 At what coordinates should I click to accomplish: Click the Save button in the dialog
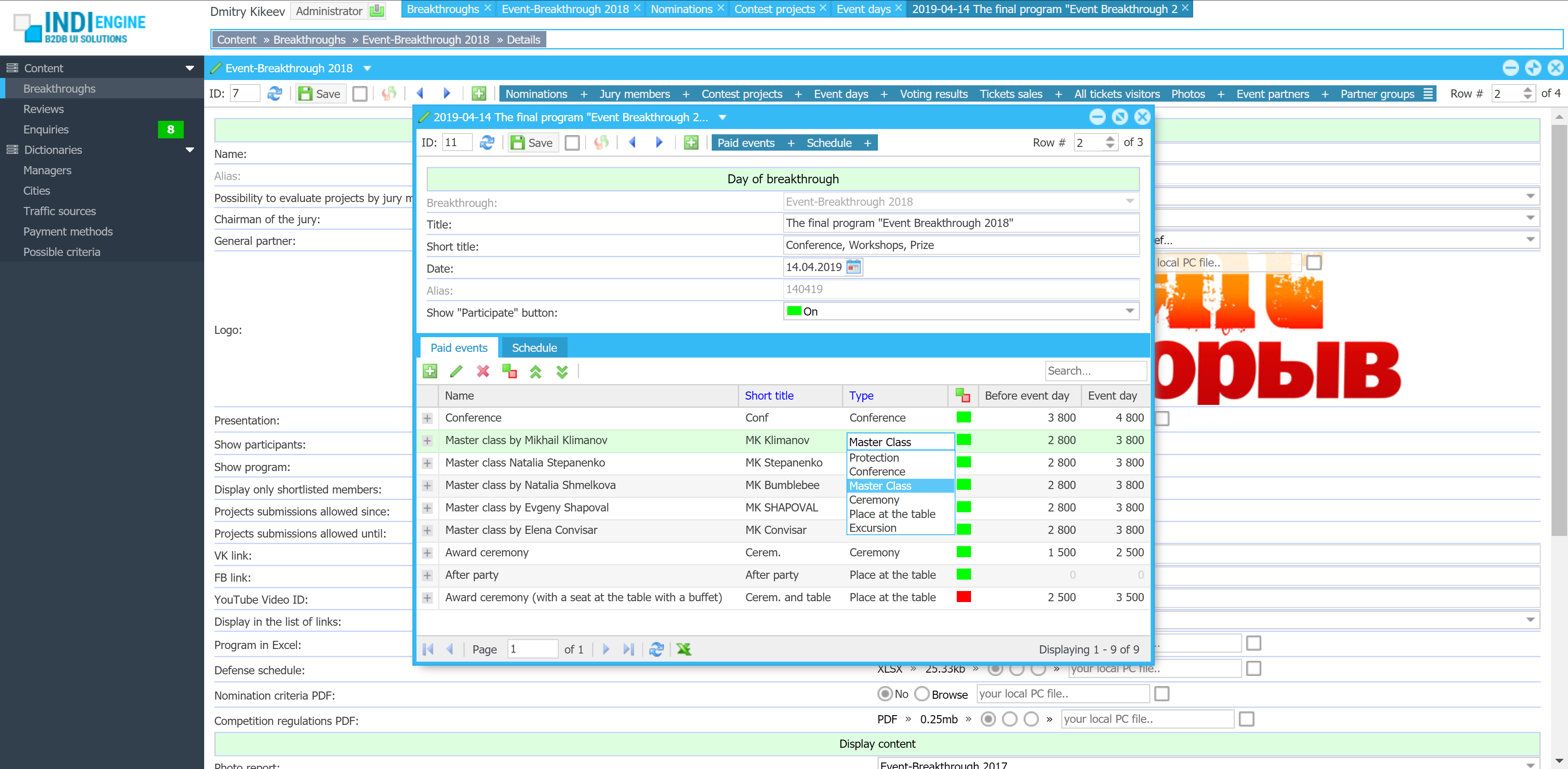tap(532, 143)
